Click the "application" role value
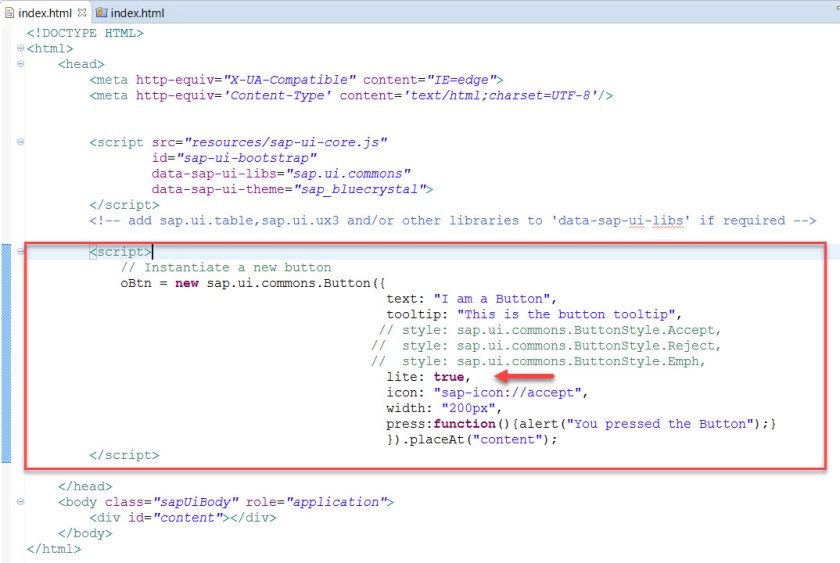Screen dimensions: 840x563 point(336,501)
